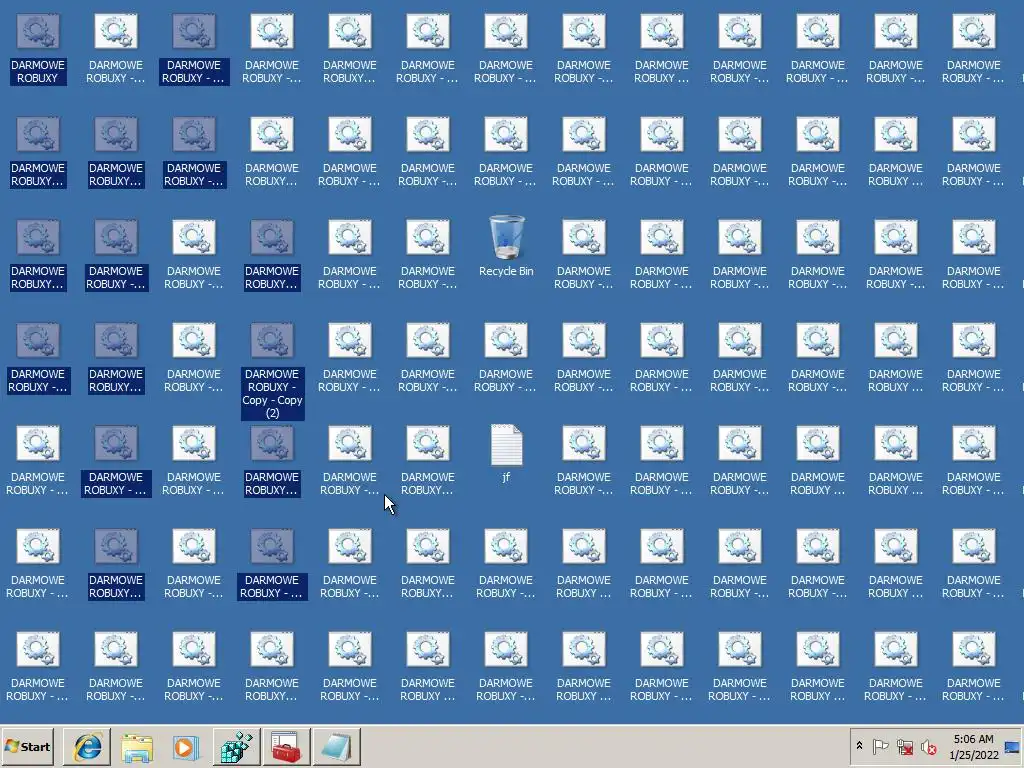The width and height of the screenshot is (1024, 768).
Task: Click the icon labeled just DARMOWE ROBUXY
Action: 38,49
